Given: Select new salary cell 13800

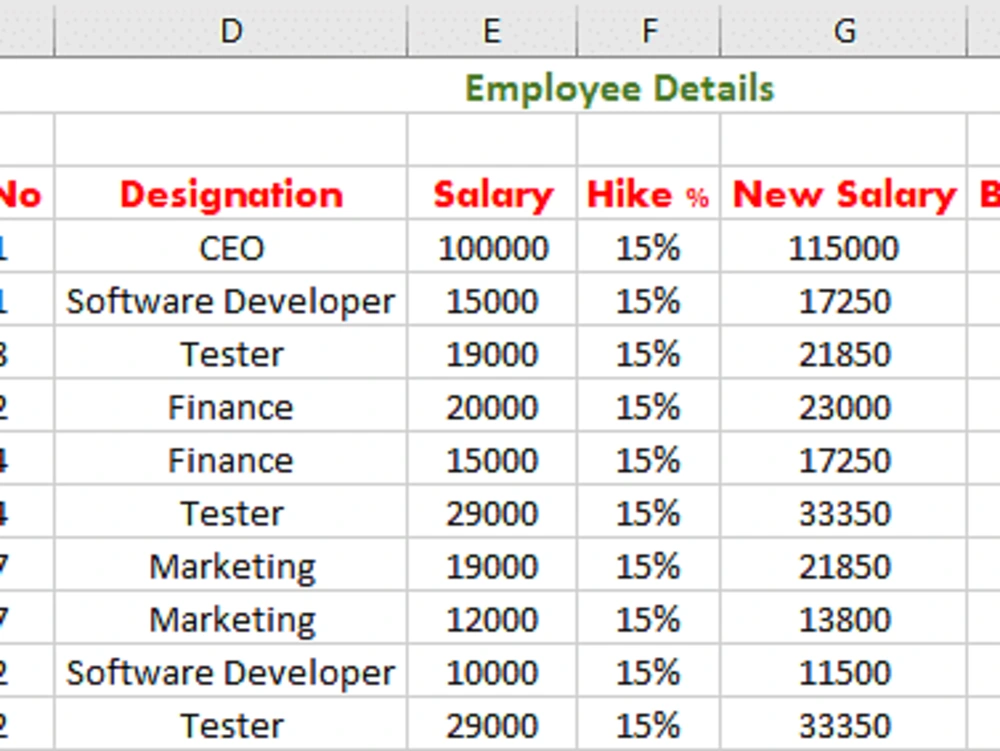Looking at the screenshot, I should click(844, 618).
